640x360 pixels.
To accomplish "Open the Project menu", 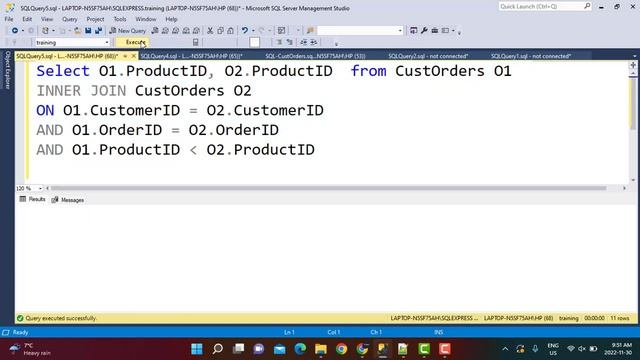I will click(95, 19).
